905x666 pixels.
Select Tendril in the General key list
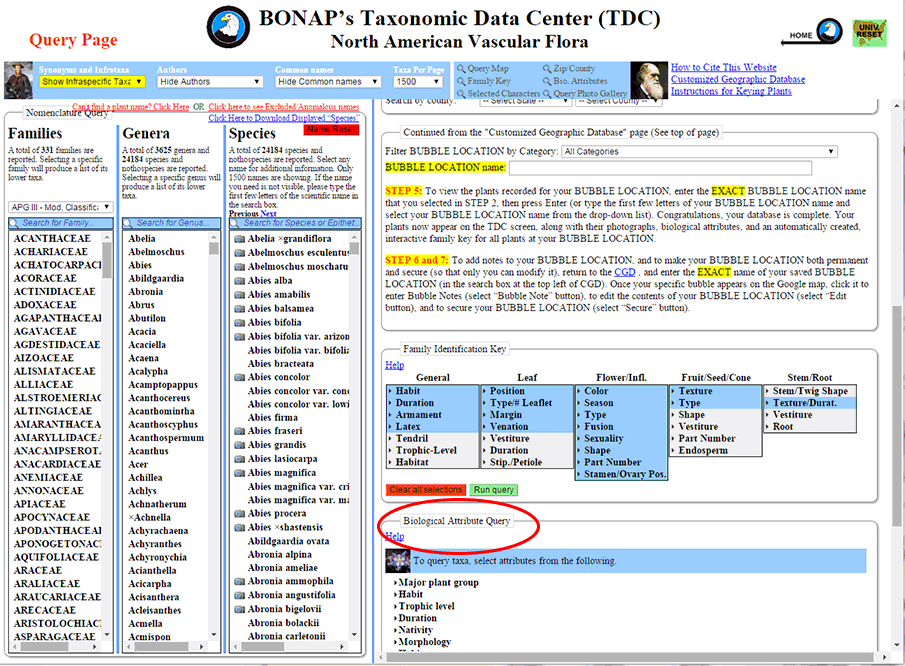click(x=411, y=438)
